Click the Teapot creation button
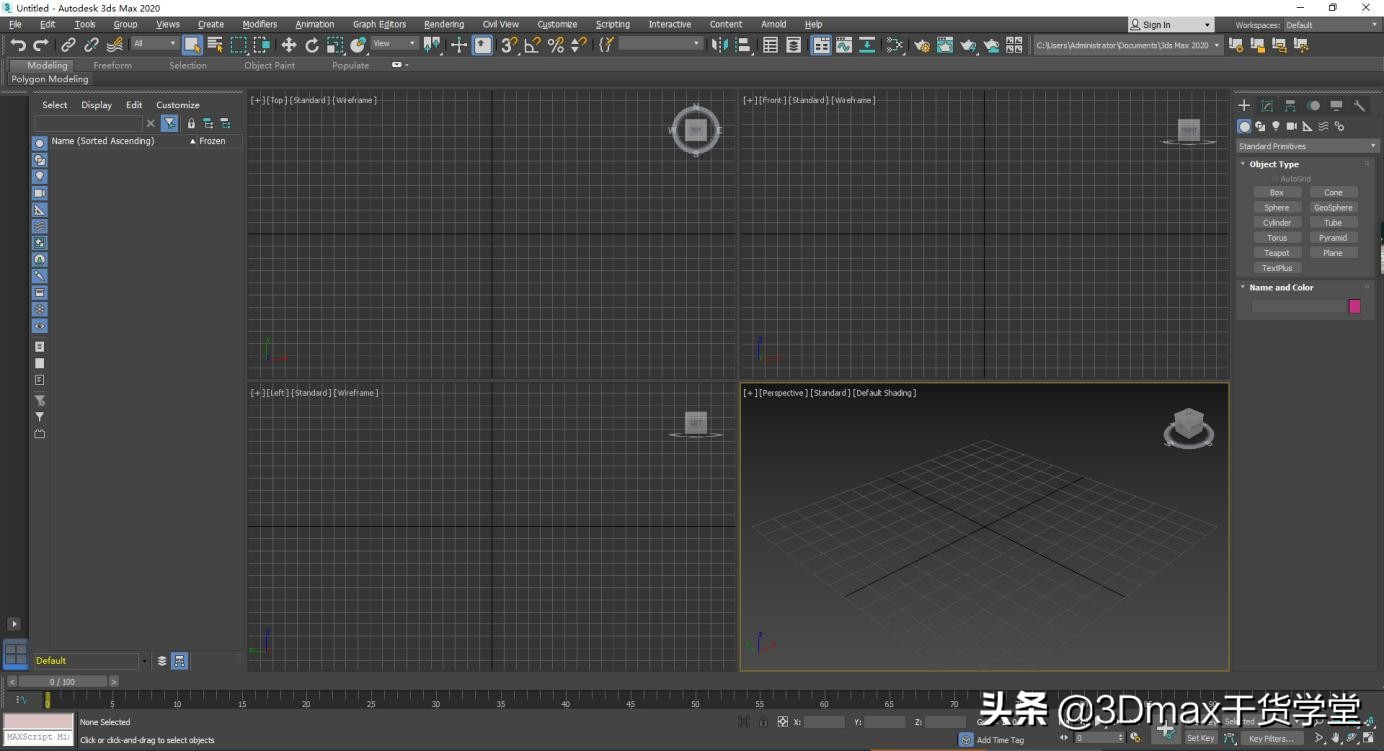Screen dimensions: 1384x751 pyautogui.click(x=1276, y=252)
